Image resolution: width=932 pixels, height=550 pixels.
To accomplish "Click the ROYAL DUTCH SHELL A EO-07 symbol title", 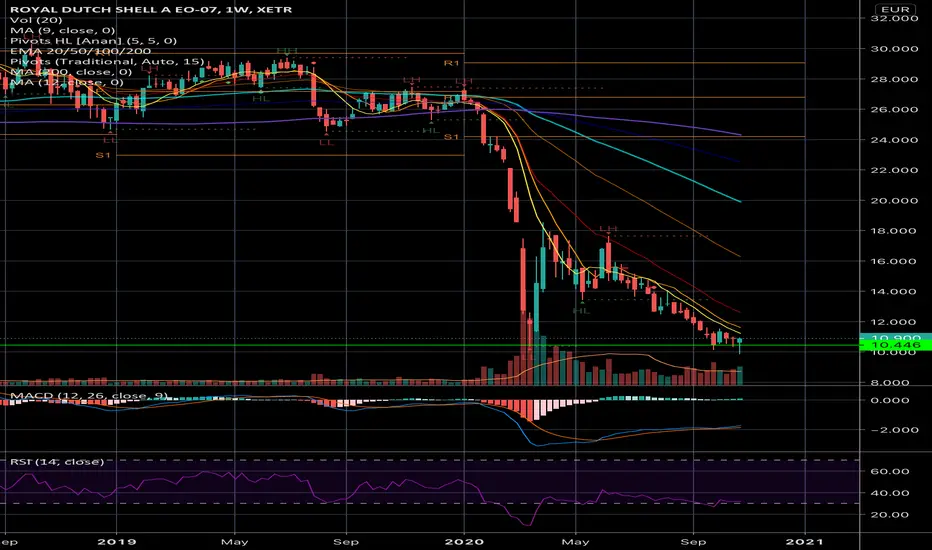I will 151,10.
